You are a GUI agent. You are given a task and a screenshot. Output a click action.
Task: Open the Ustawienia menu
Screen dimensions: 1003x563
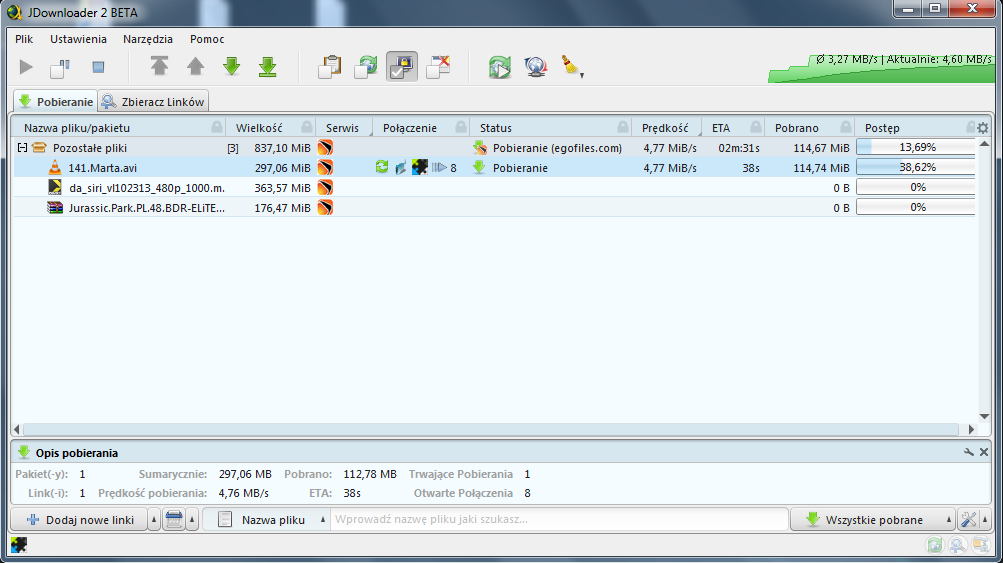78,39
